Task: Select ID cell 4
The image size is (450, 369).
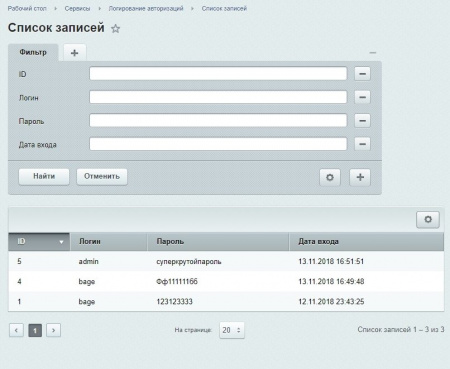Action: click(x=19, y=282)
